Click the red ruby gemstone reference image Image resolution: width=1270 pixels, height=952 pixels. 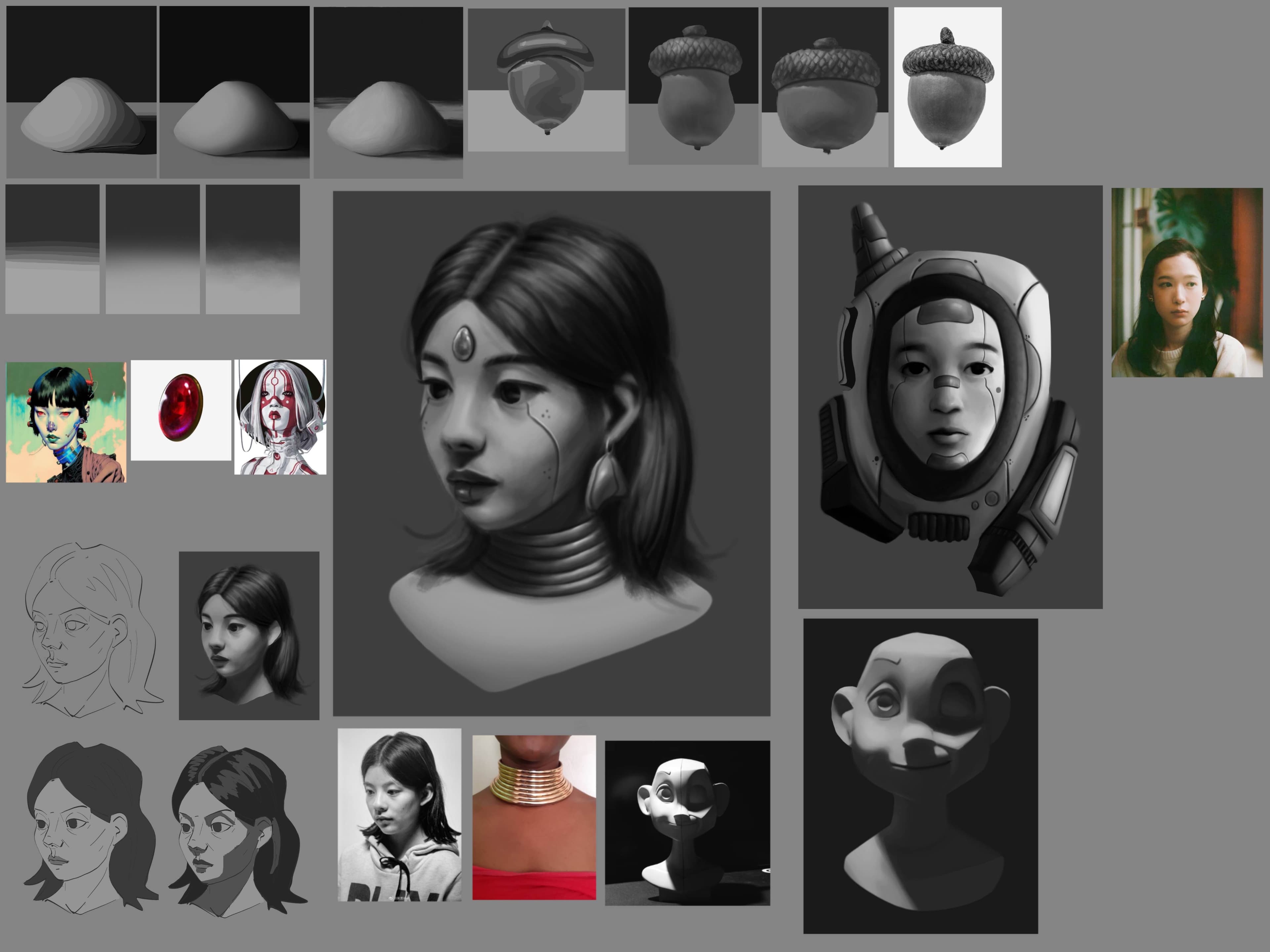181,410
